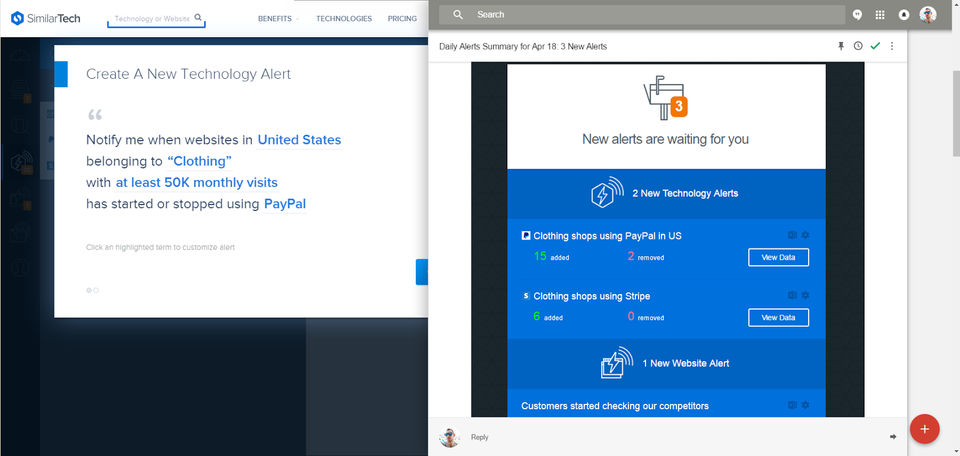This screenshot has width=960, height=456.
Task: Click the website alert lightning icon
Action: 617,363
